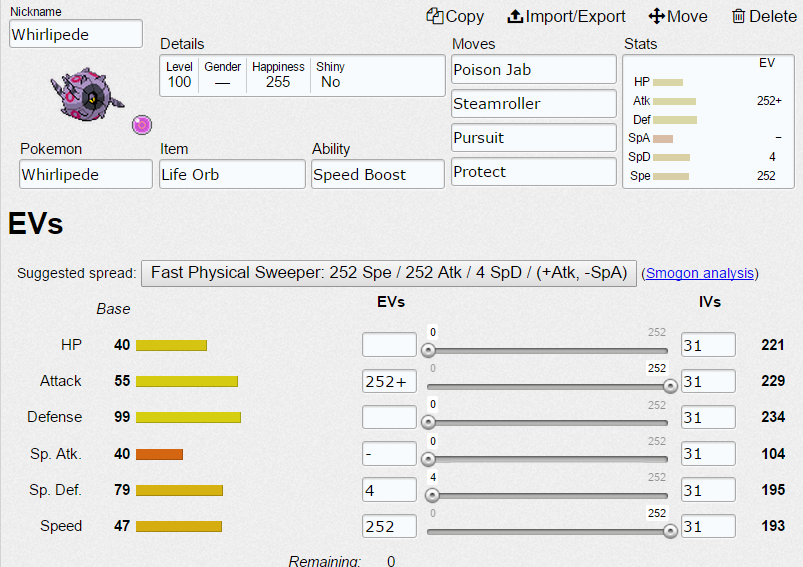Image resolution: width=803 pixels, height=567 pixels.
Task: Click the Defense total stat 234
Action: (x=773, y=417)
